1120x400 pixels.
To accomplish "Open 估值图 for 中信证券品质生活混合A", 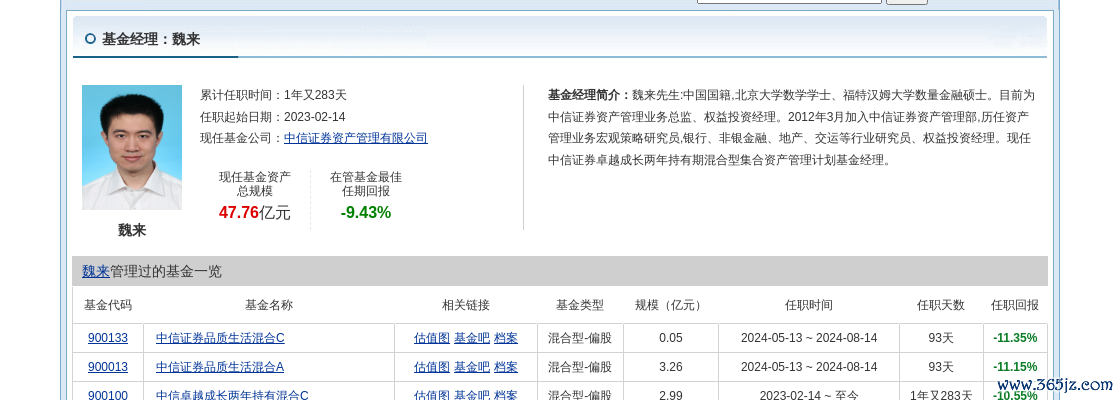I will tap(431, 366).
